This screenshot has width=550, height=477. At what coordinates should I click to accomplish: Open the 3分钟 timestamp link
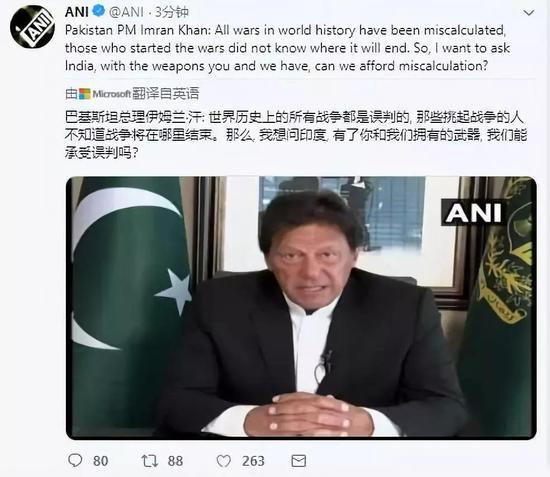(x=172, y=12)
